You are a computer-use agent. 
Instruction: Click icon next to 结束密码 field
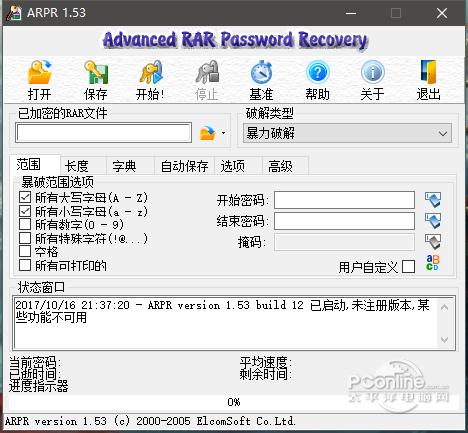coord(433,221)
